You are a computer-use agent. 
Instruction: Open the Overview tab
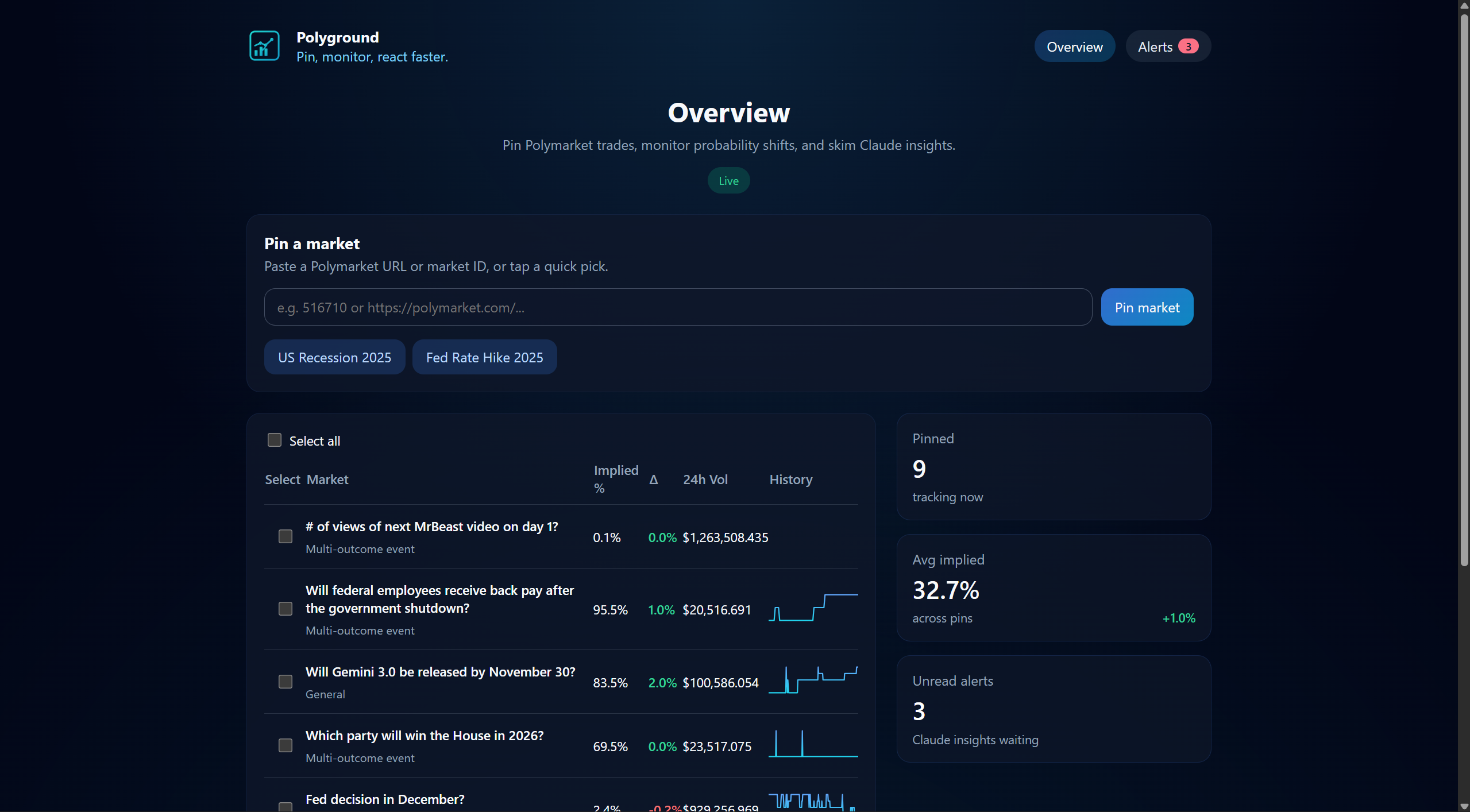click(x=1074, y=47)
